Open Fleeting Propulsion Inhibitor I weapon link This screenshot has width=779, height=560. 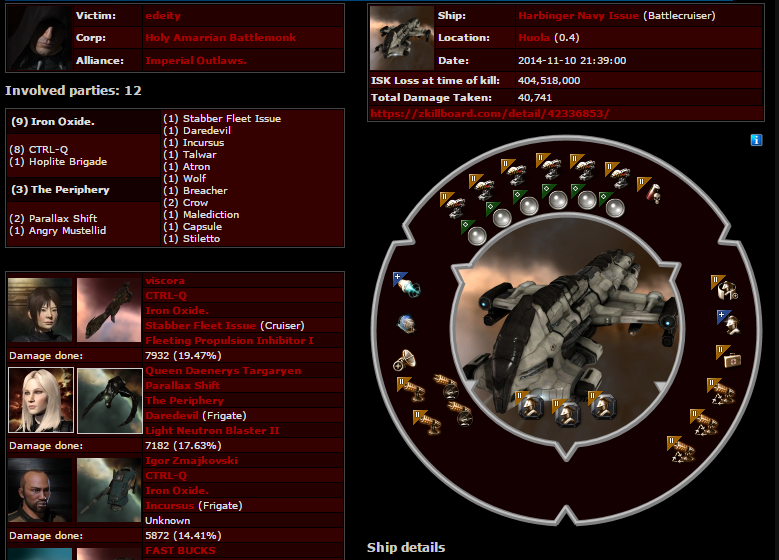click(229, 340)
